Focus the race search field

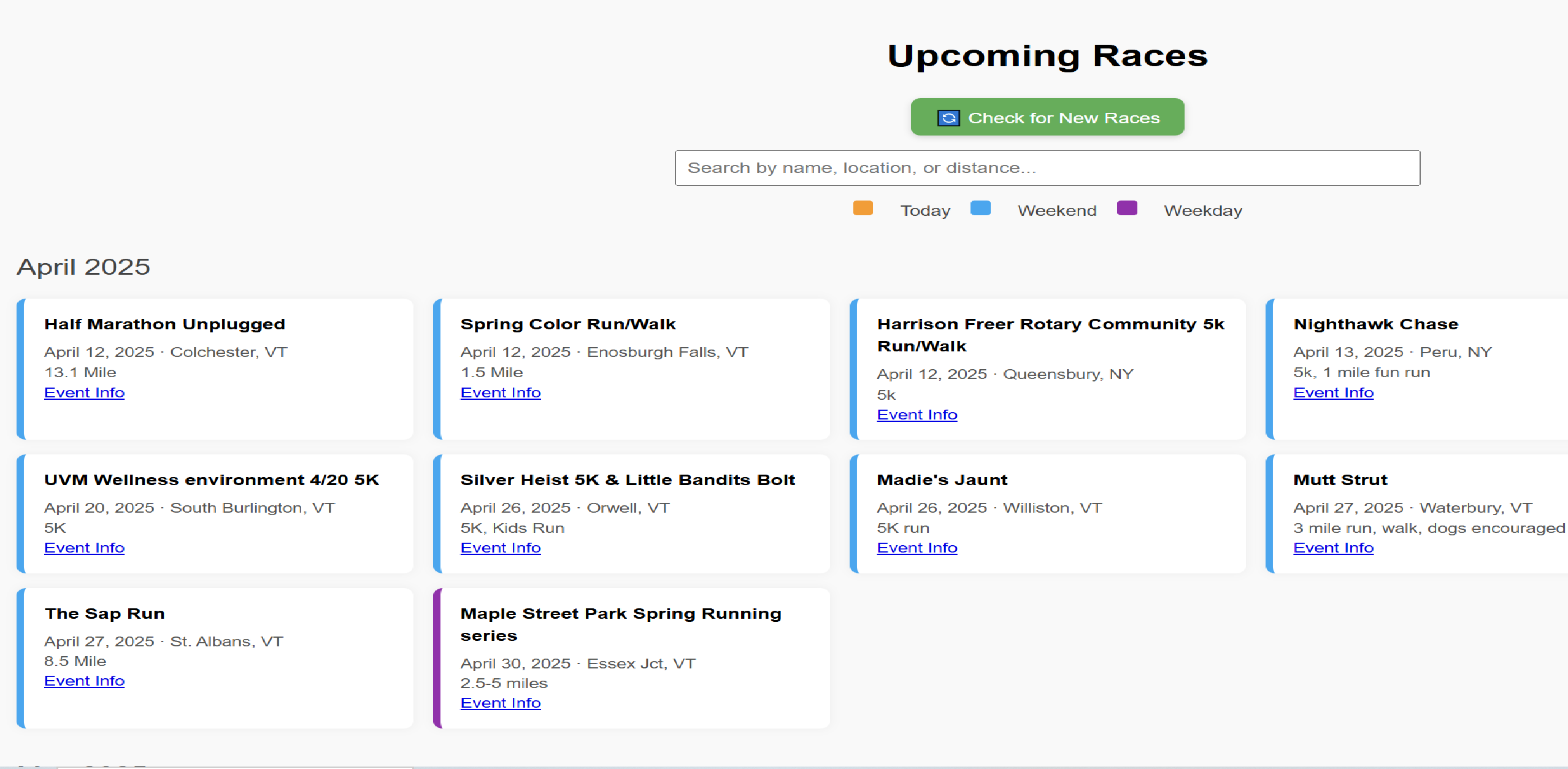click(x=1047, y=168)
